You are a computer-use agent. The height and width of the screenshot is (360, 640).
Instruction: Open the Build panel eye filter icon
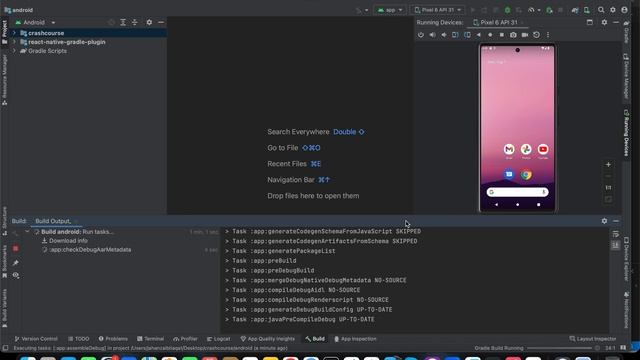click(x=16, y=276)
